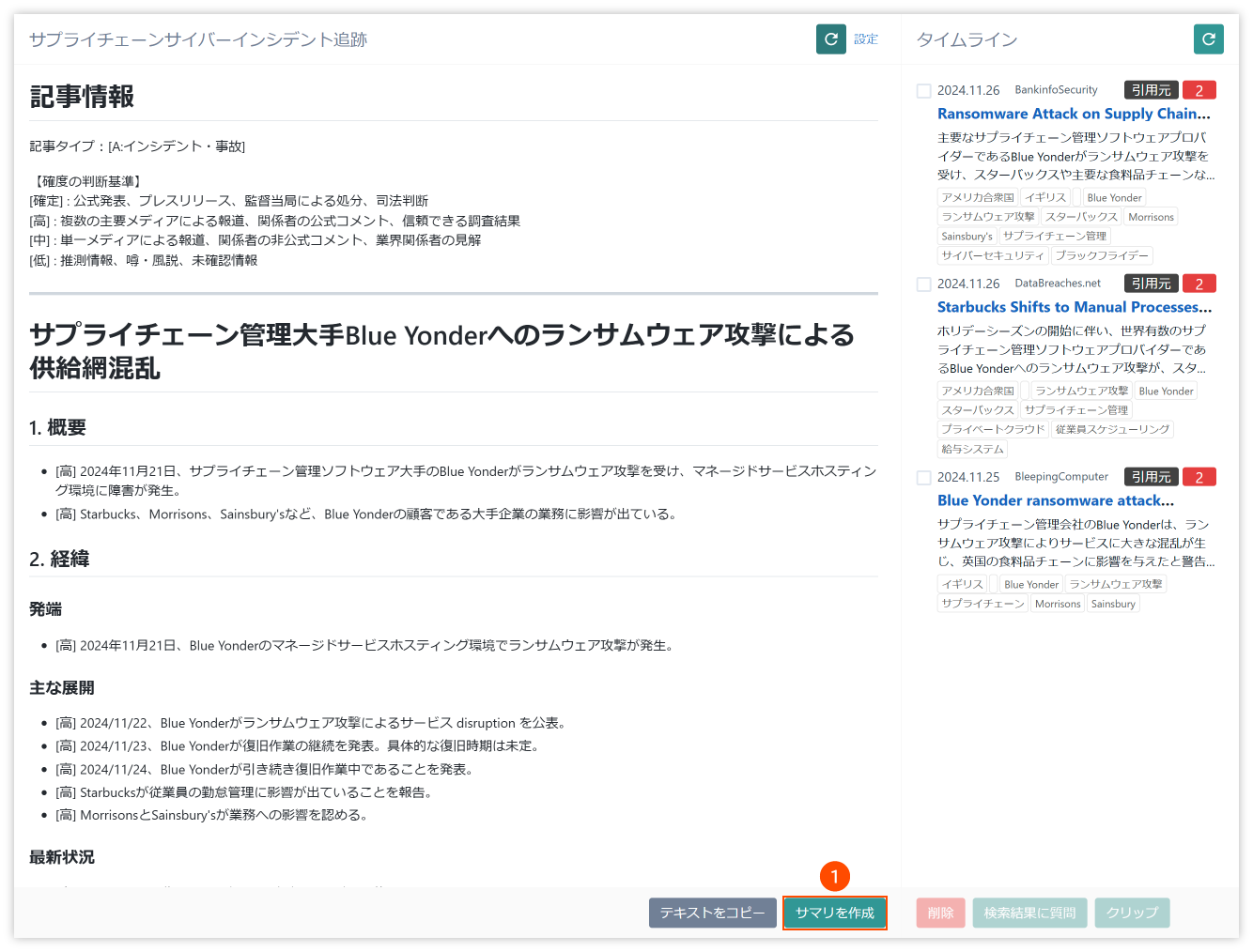1253x952 pixels.
Task: Click the DataBreaches.net source name
Action: pos(1058,284)
